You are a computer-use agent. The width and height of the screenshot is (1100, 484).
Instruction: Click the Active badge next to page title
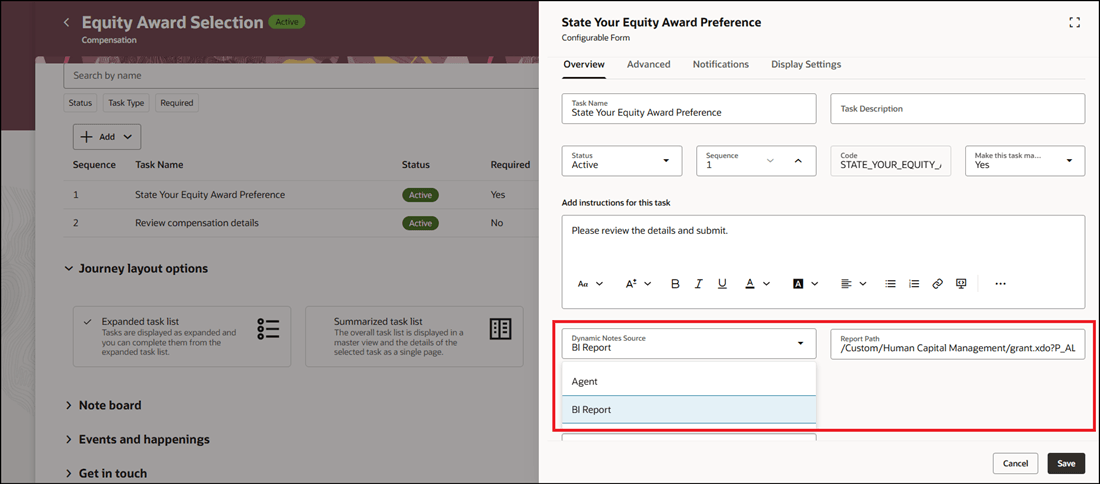pyautogui.click(x=286, y=22)
